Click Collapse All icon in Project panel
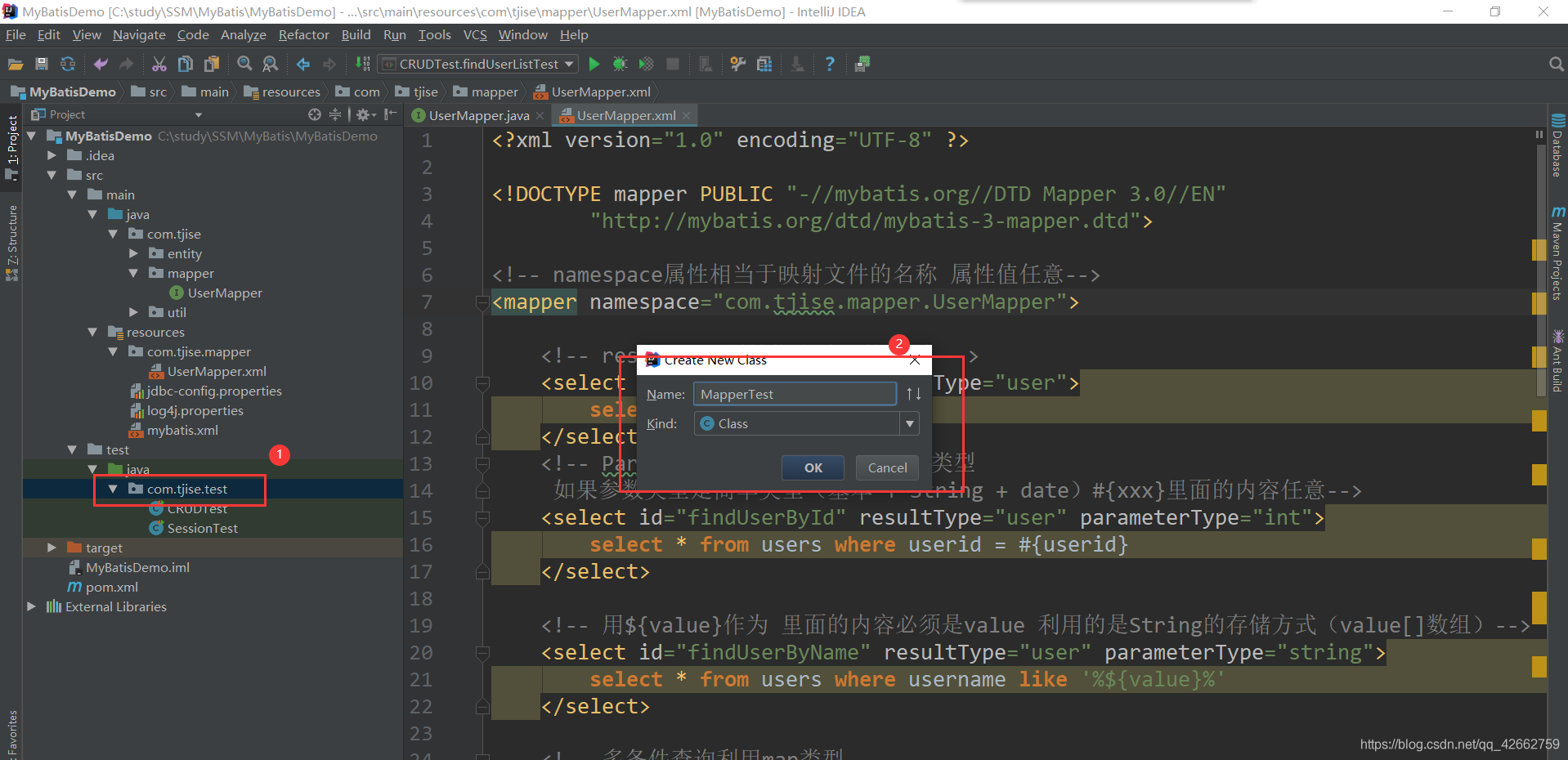The width and height of the screenshot is (1568, 760). (335, 114)
